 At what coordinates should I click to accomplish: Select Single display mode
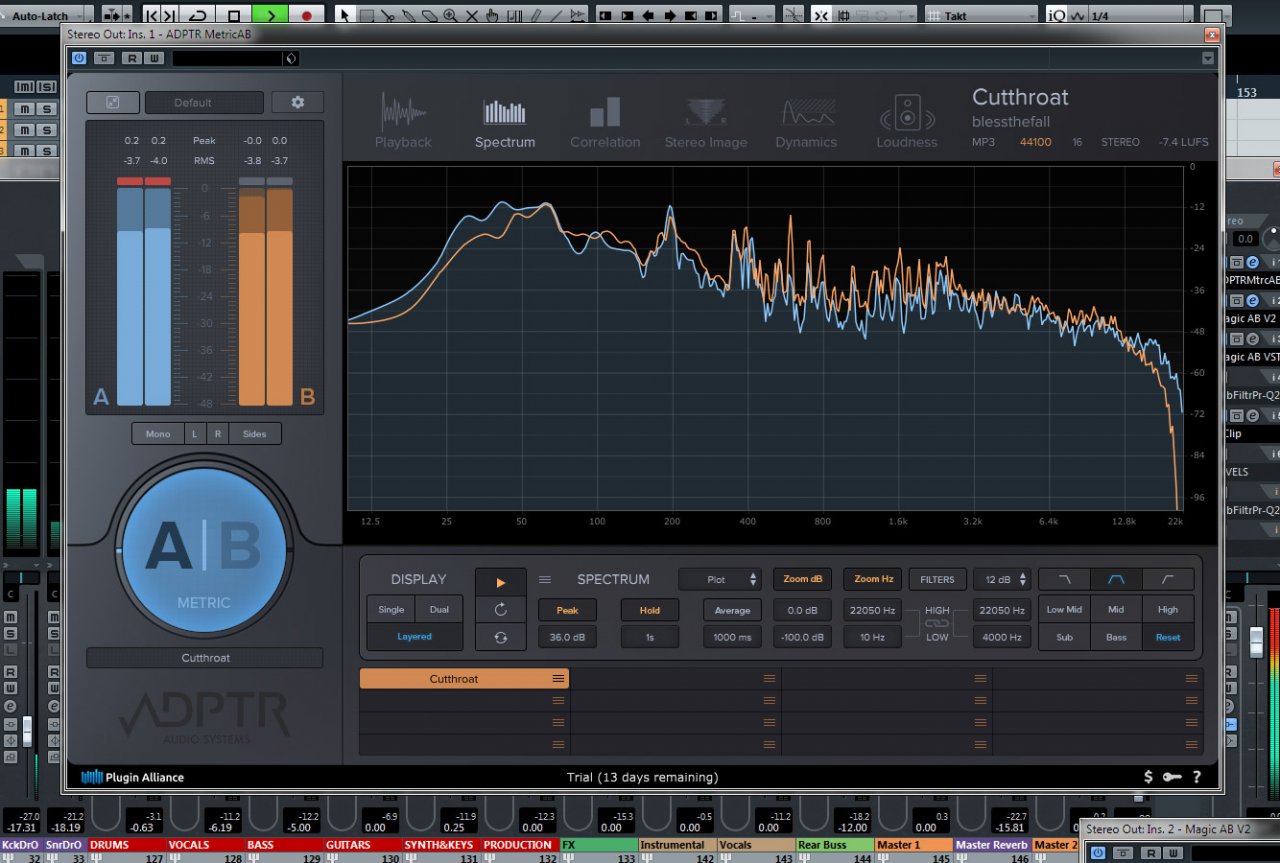[391, 610]
